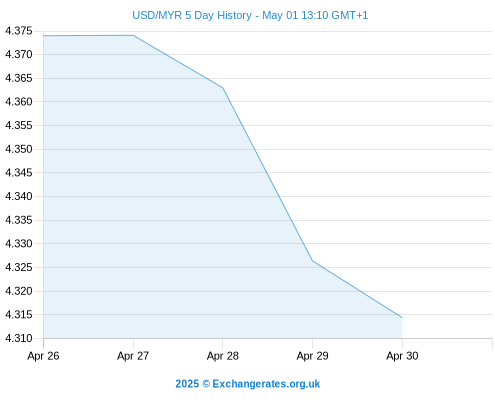Click the line data point at Apr 28
Image resolution: width=495 pixels, height=400 pixels.
pyautogui.click(x=223, y=88)
